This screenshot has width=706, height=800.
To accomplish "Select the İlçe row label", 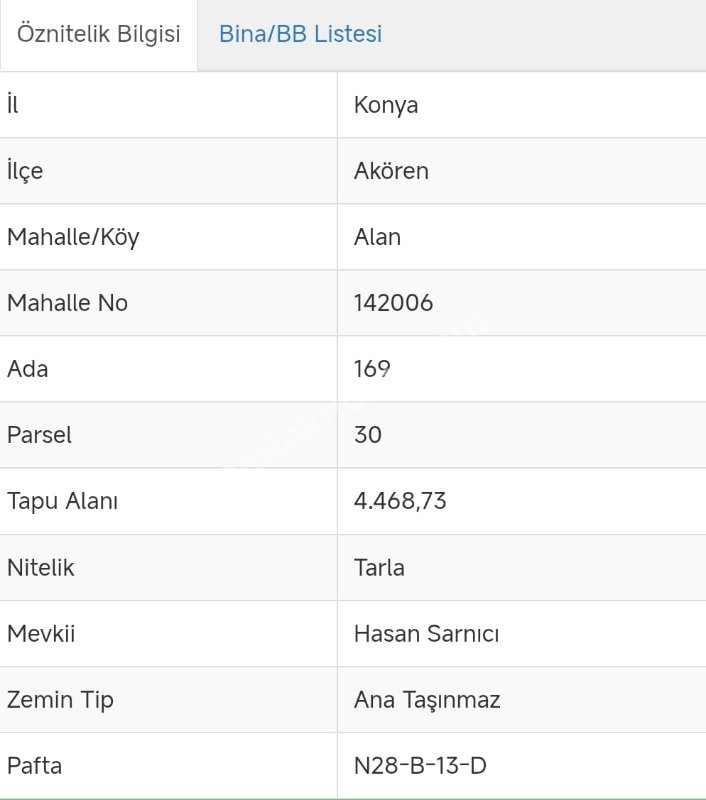I will (25, 171).
